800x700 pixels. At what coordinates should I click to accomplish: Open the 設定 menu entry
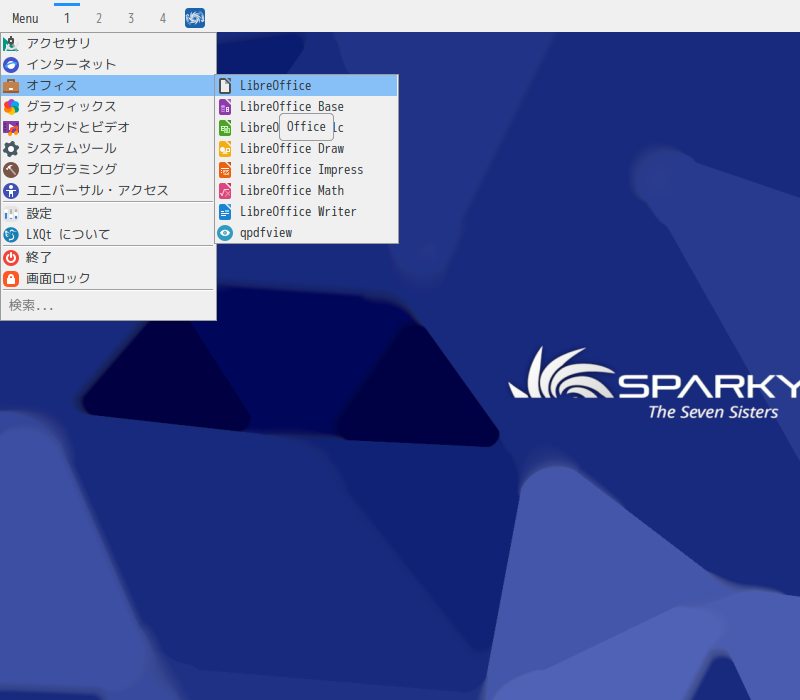coord(108,213)
